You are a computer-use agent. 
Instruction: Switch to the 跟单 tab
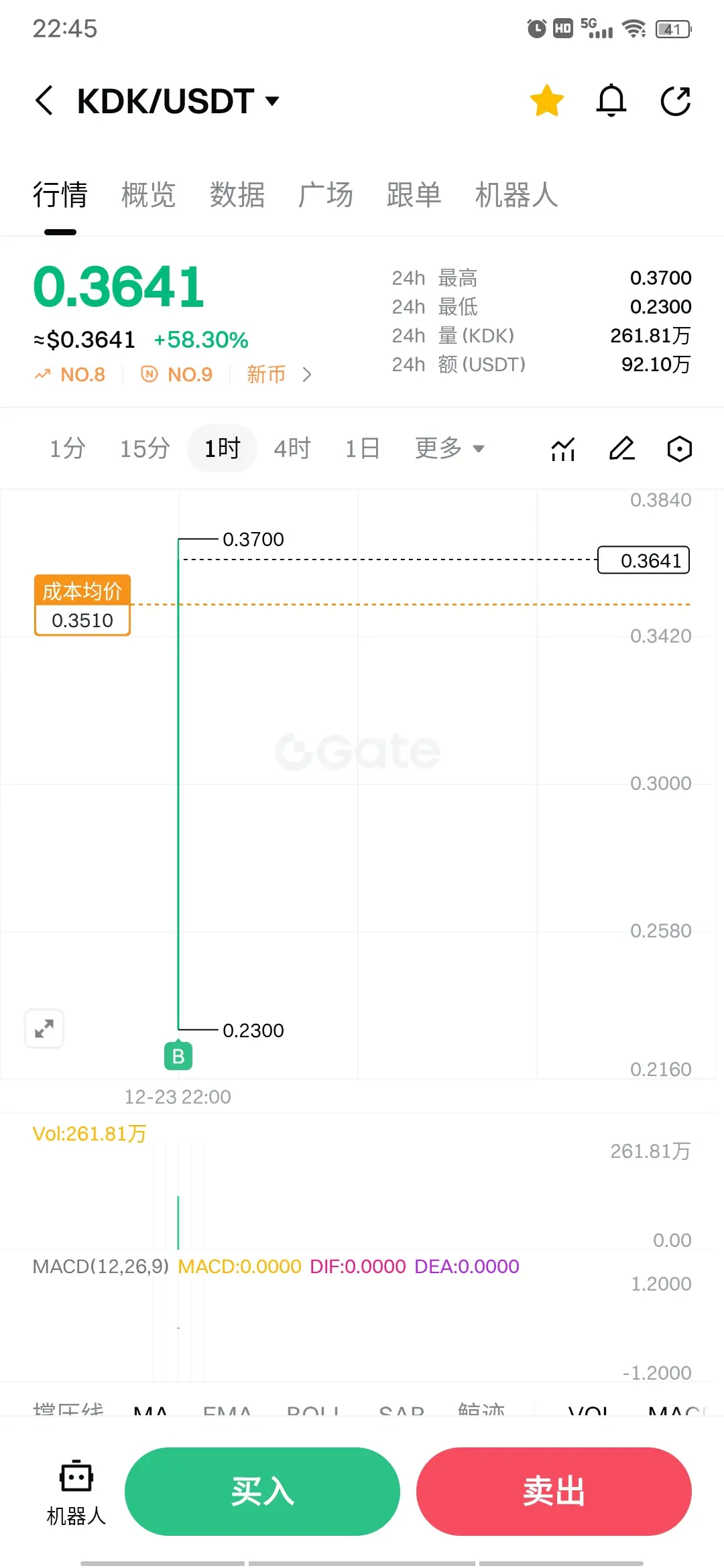(x=414, y=195)
